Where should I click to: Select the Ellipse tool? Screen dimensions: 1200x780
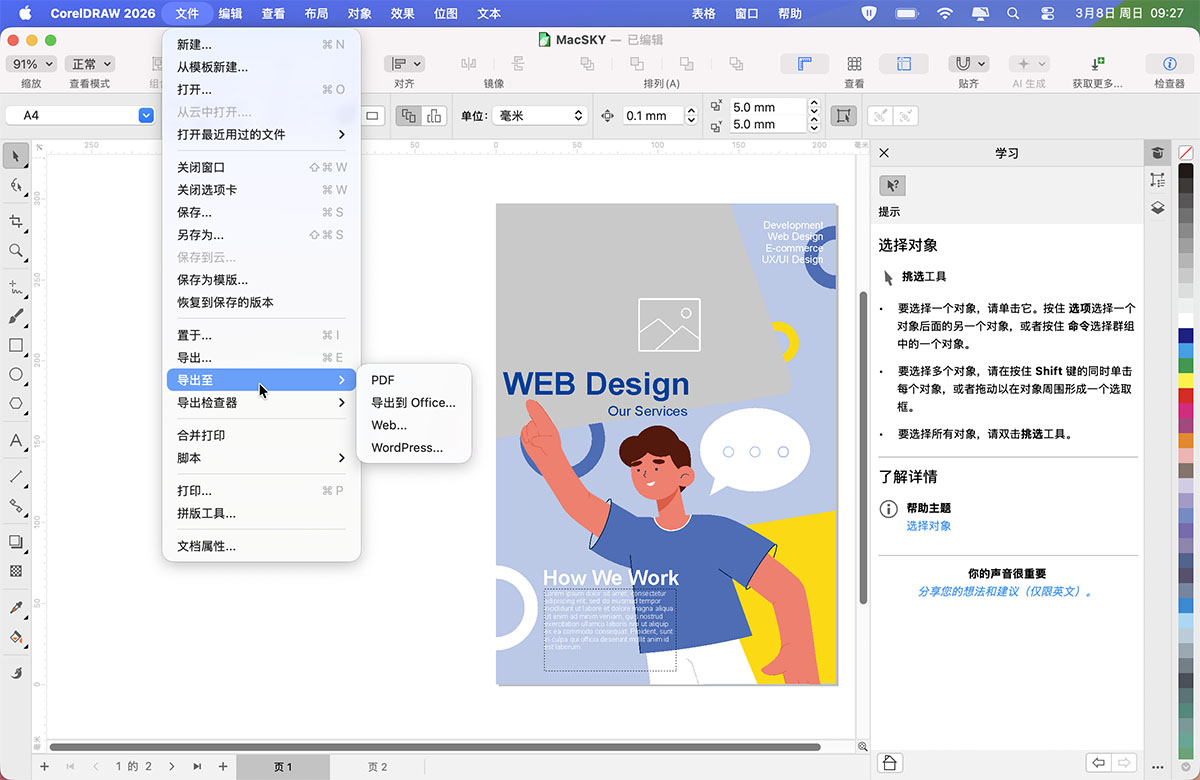[16, 375]
